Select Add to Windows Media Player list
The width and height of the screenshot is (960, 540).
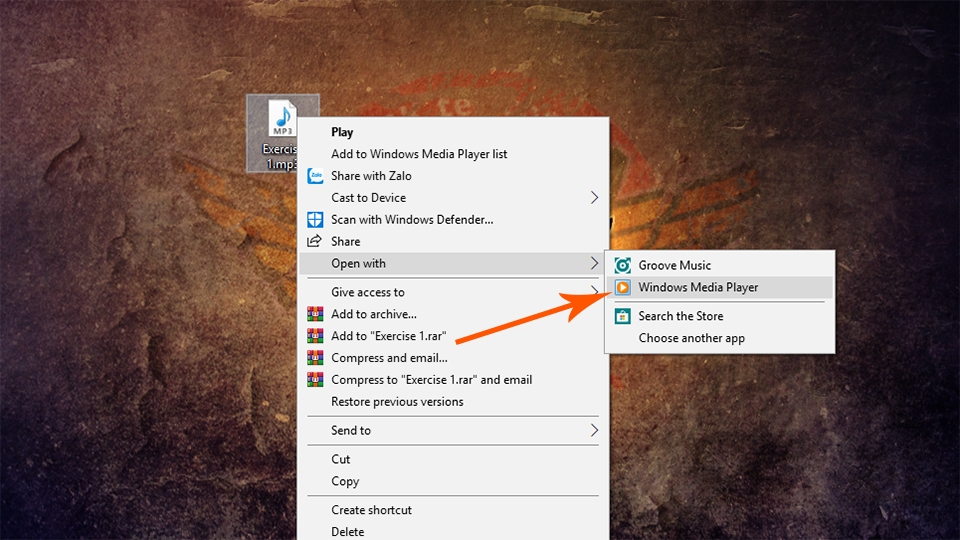tap(453, 154)
